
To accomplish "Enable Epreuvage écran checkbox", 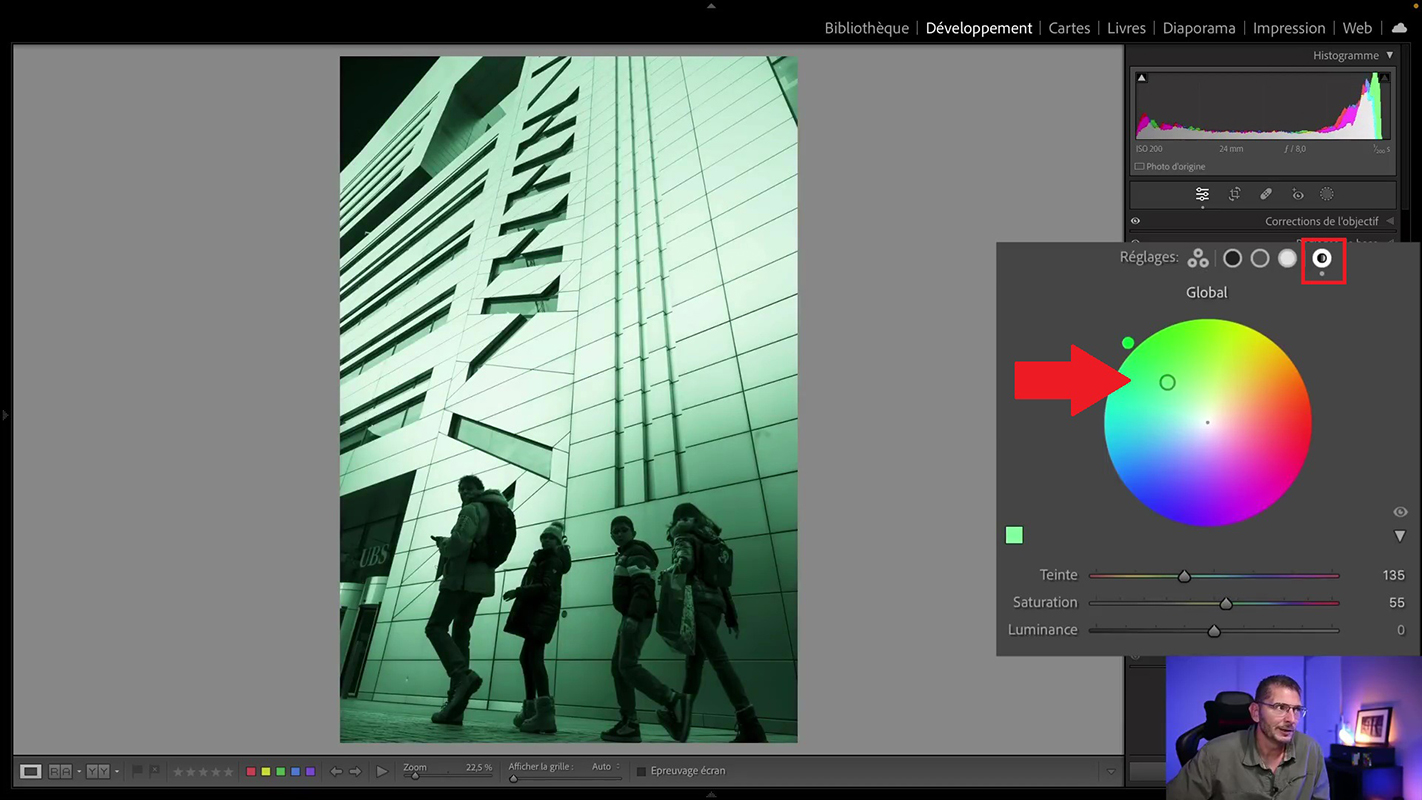I will [641, 771].
